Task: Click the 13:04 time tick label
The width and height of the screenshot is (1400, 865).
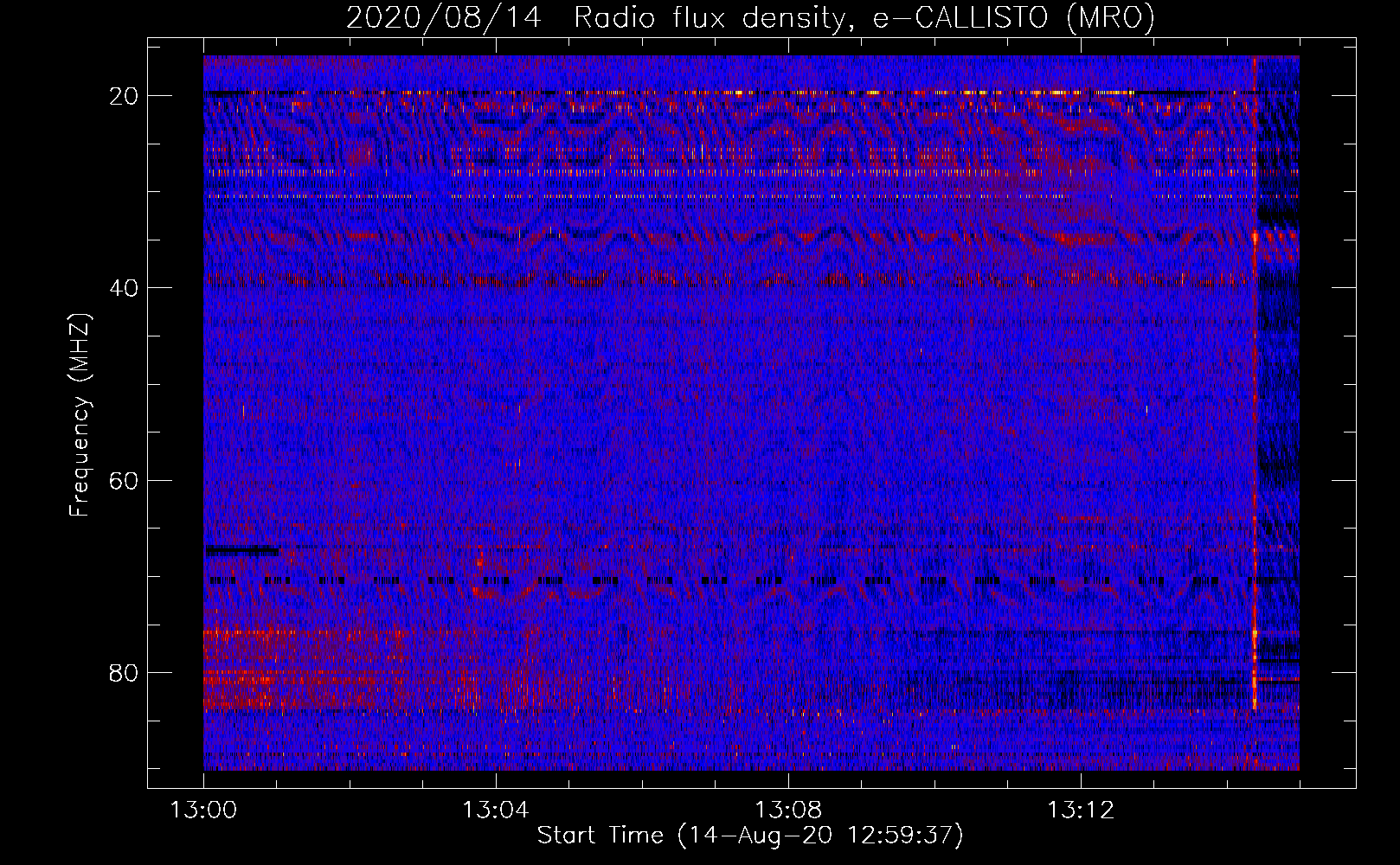Action: [496, 811]
